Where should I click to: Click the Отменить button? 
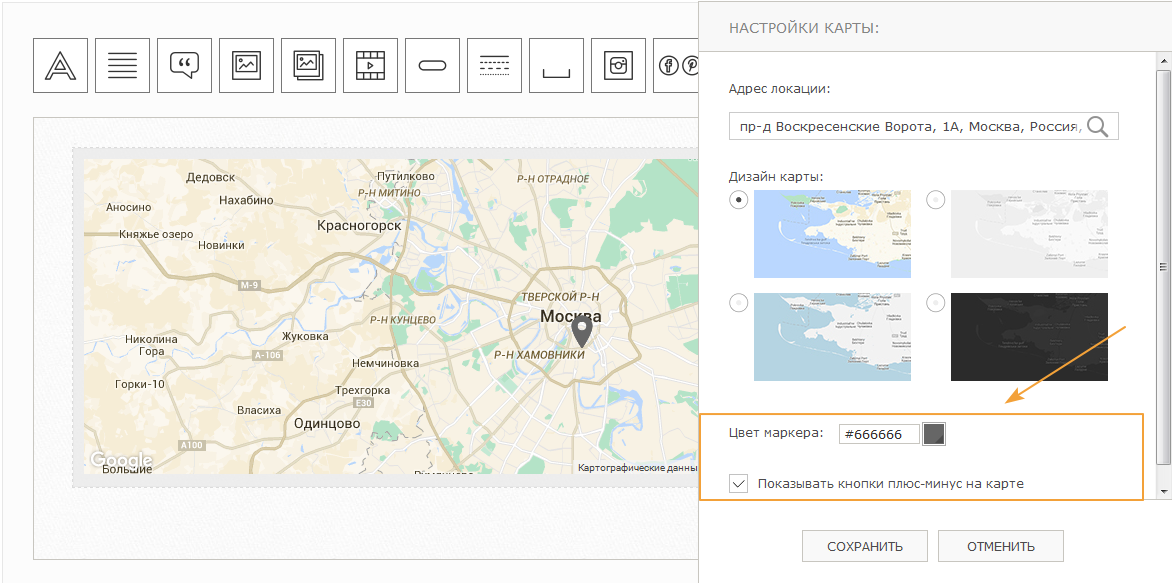click(x=1001, y=546)
